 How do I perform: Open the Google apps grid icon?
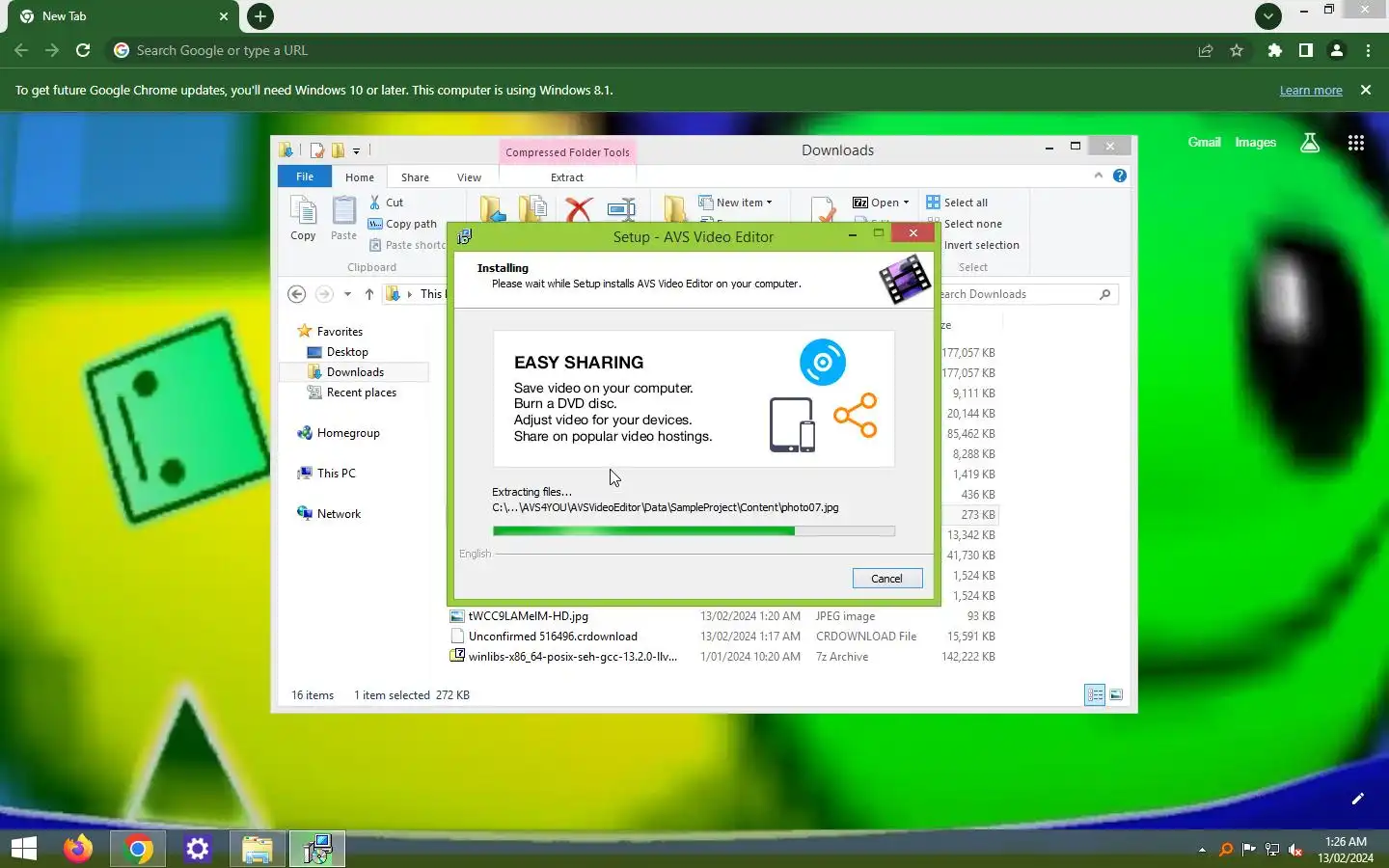coord(1355,143)
